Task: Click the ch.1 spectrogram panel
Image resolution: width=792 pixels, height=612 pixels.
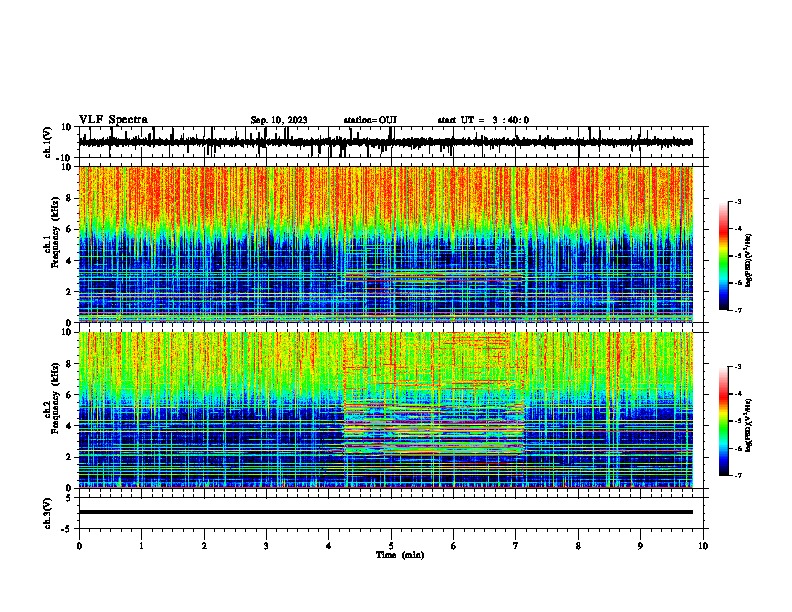Action: (386, 244)
